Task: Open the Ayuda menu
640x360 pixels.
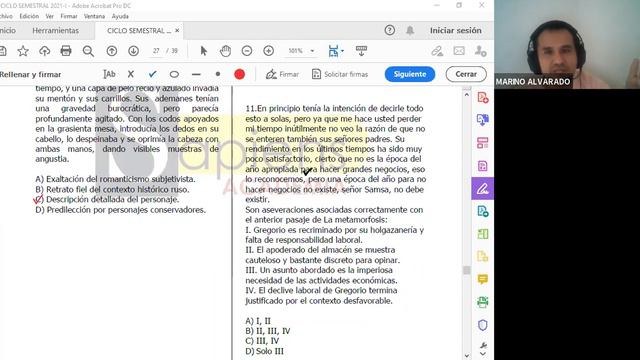Action: pyautogui.click(x=120, y=16)
